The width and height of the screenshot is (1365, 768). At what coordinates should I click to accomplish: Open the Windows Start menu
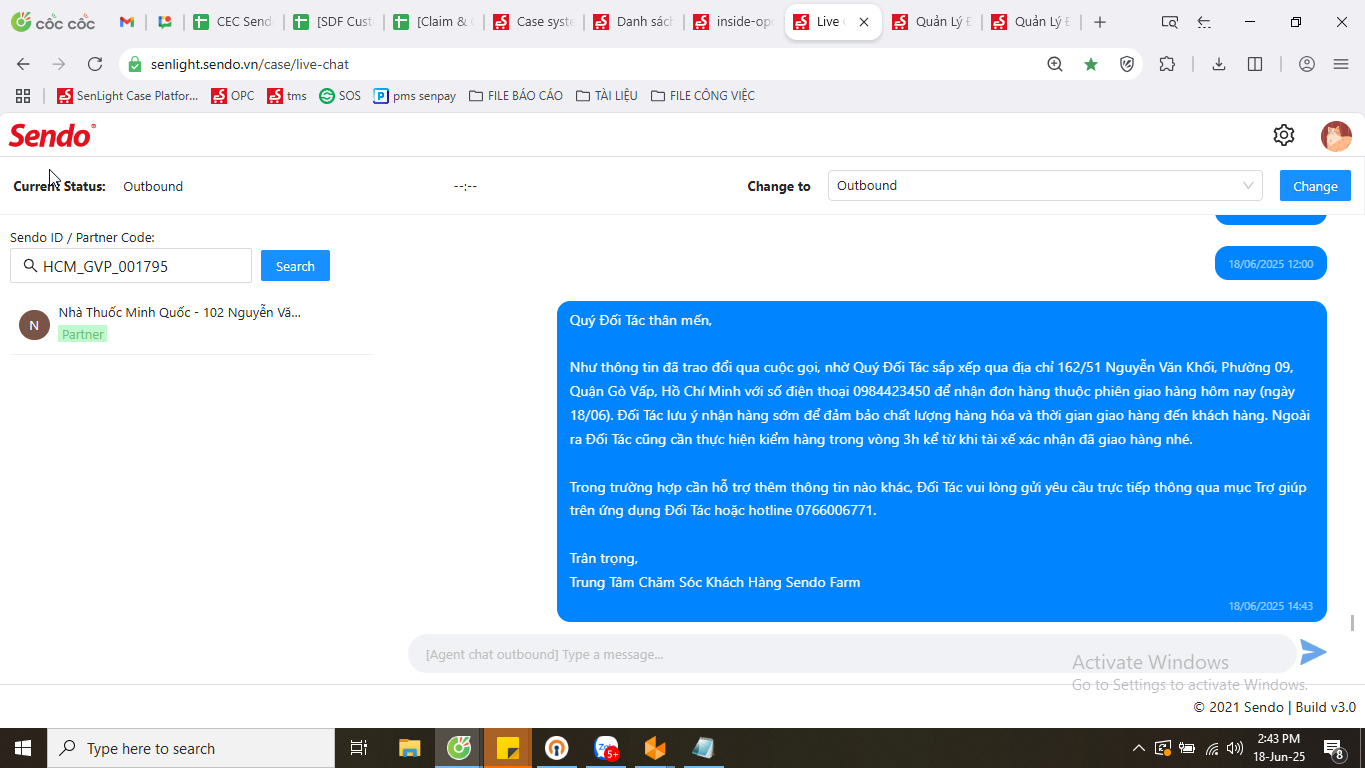point(23,748)
